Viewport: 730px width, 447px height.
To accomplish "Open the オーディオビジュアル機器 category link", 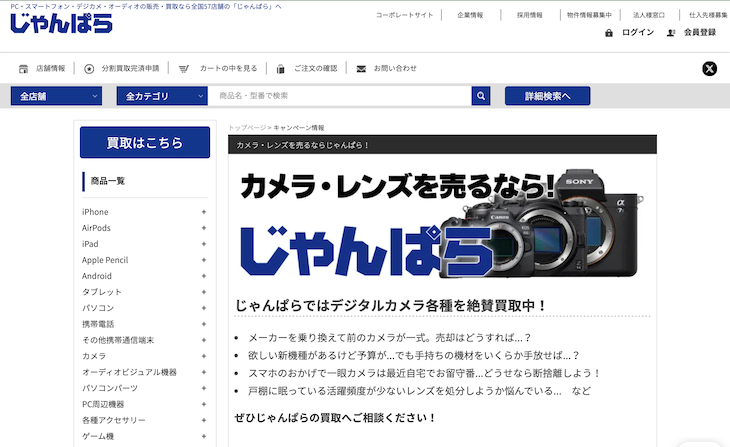I will (x=129, y=372).
